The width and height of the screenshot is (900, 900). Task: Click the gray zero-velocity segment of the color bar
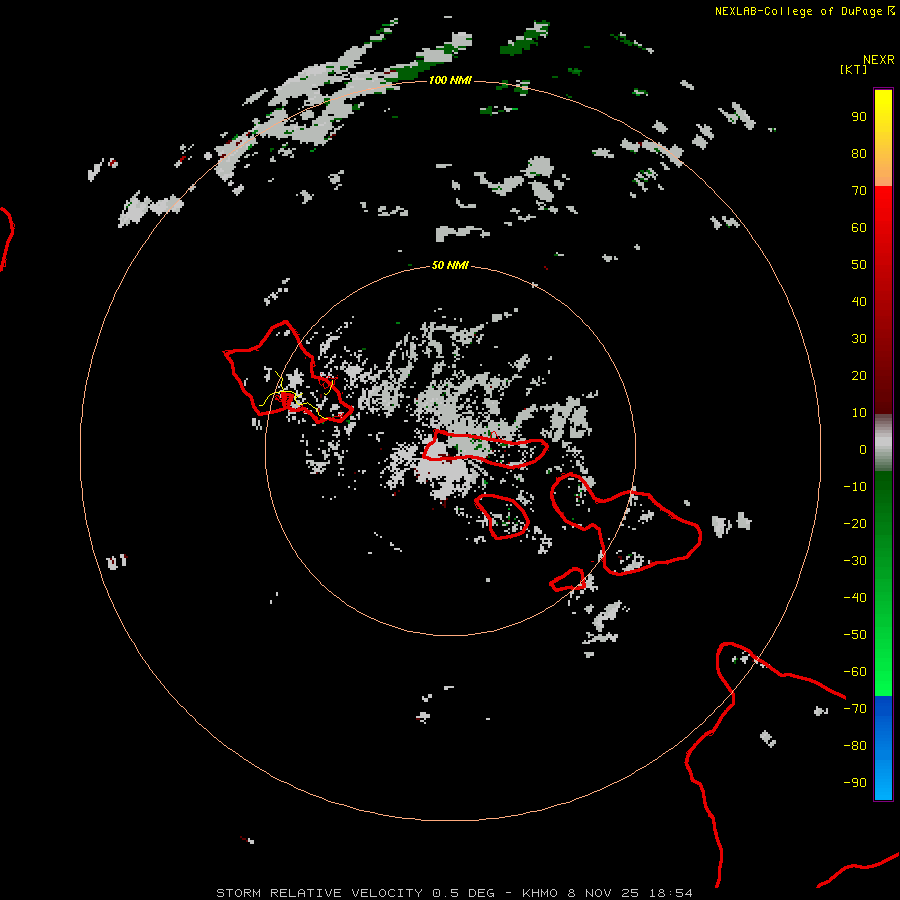pyautogui.click(x=883, y=443)
